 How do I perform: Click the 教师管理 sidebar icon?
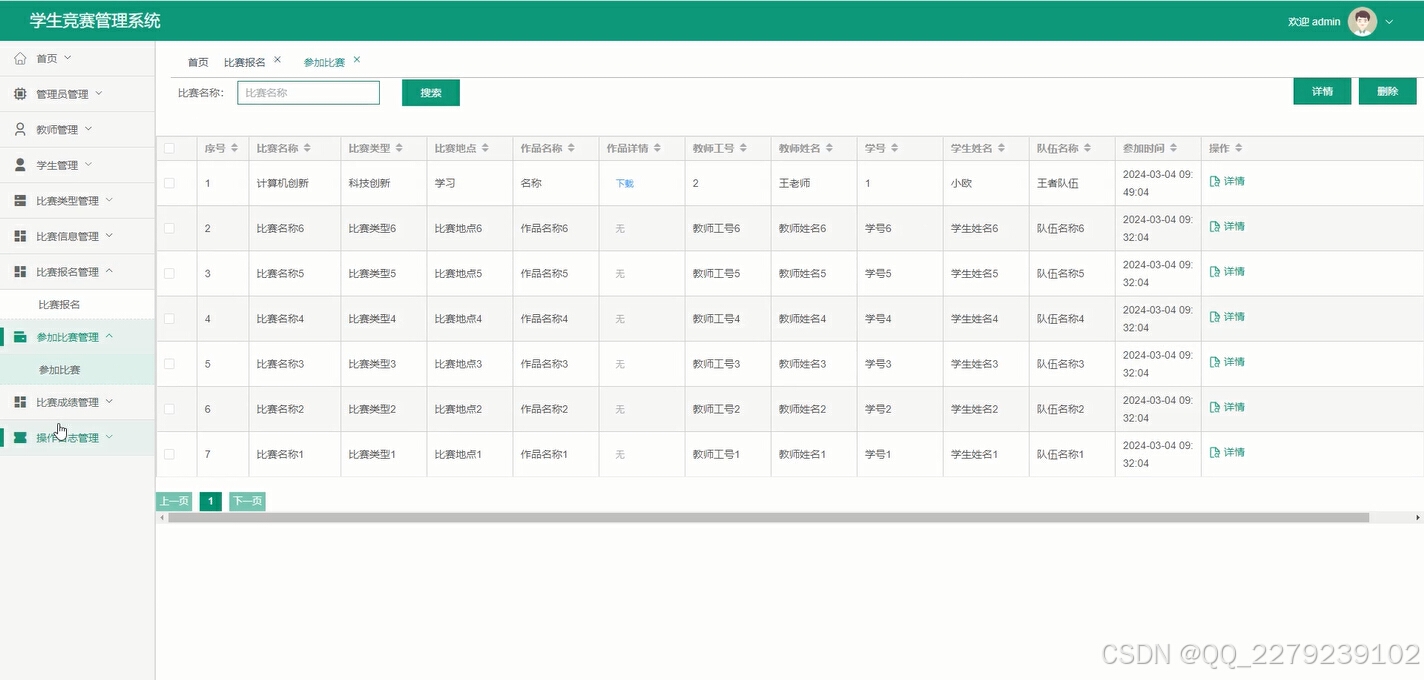click(18, 129)
